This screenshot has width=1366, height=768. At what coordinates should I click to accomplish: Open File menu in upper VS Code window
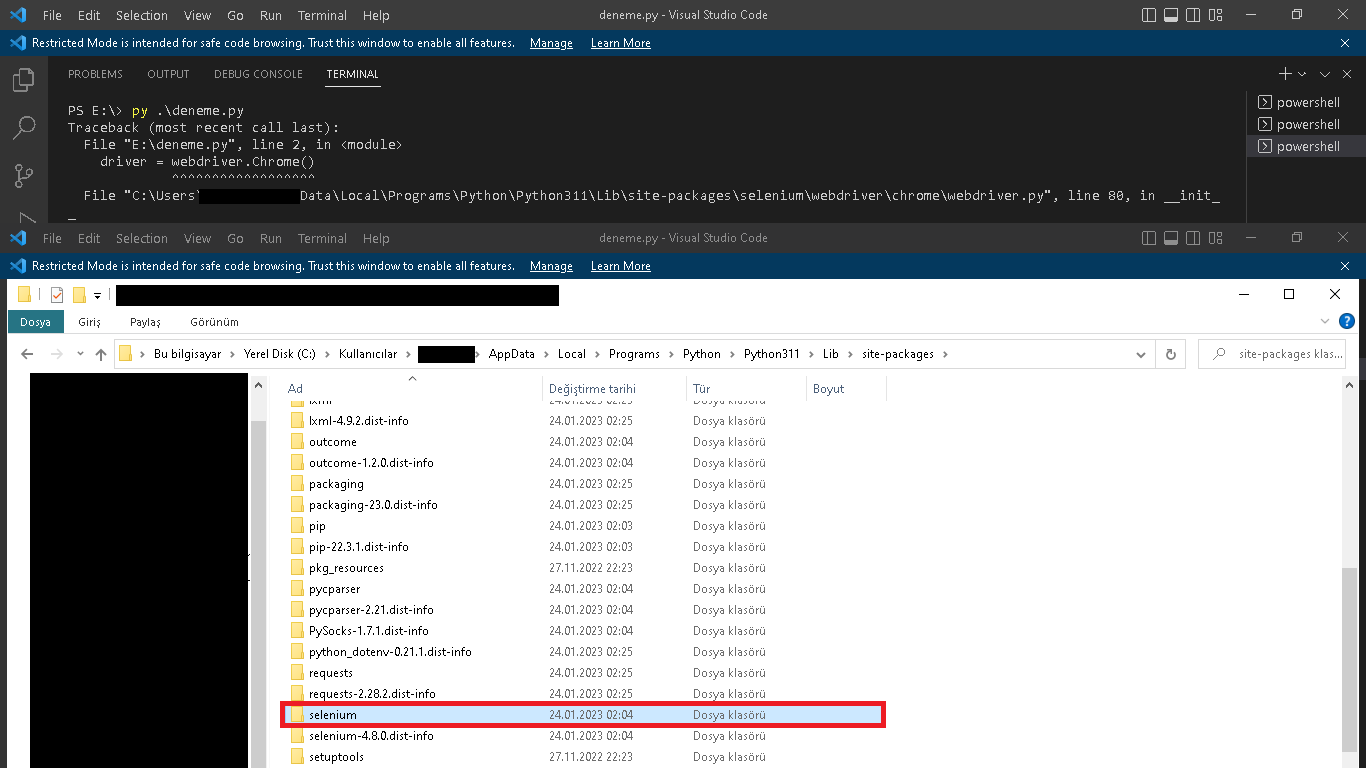tap(52, 15)
